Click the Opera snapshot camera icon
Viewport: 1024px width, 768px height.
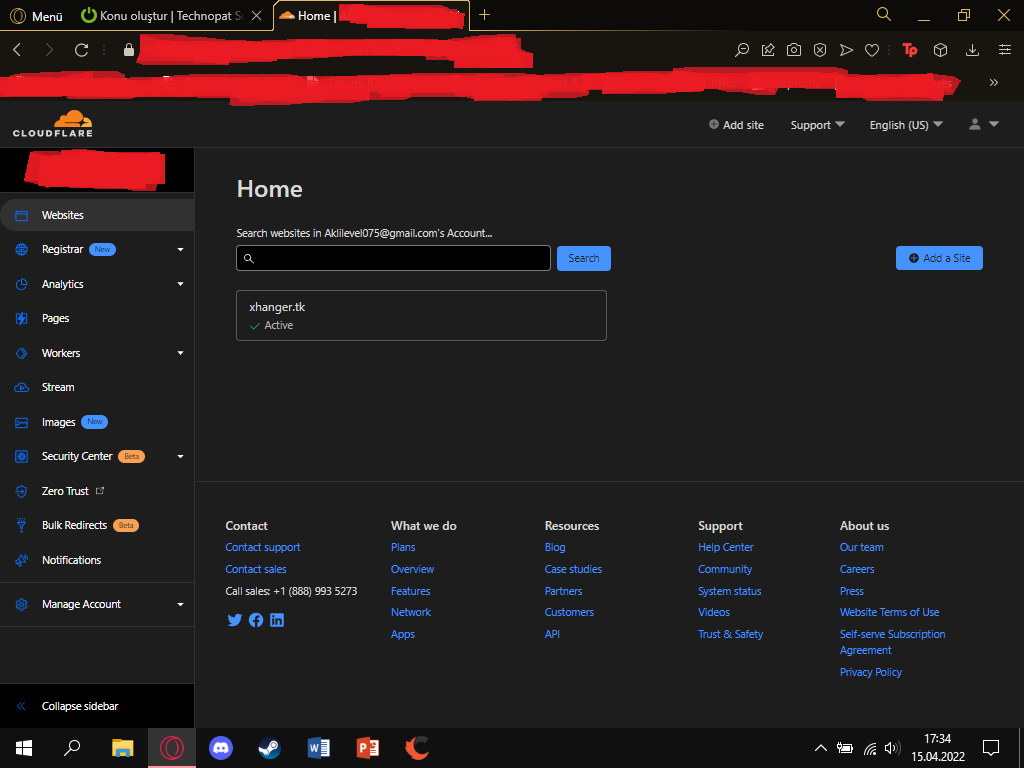coord(793,50)
